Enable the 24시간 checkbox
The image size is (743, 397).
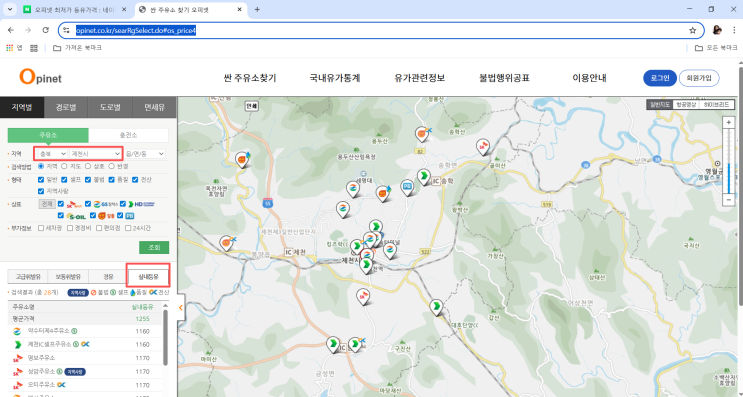click(x=128, y=228)
